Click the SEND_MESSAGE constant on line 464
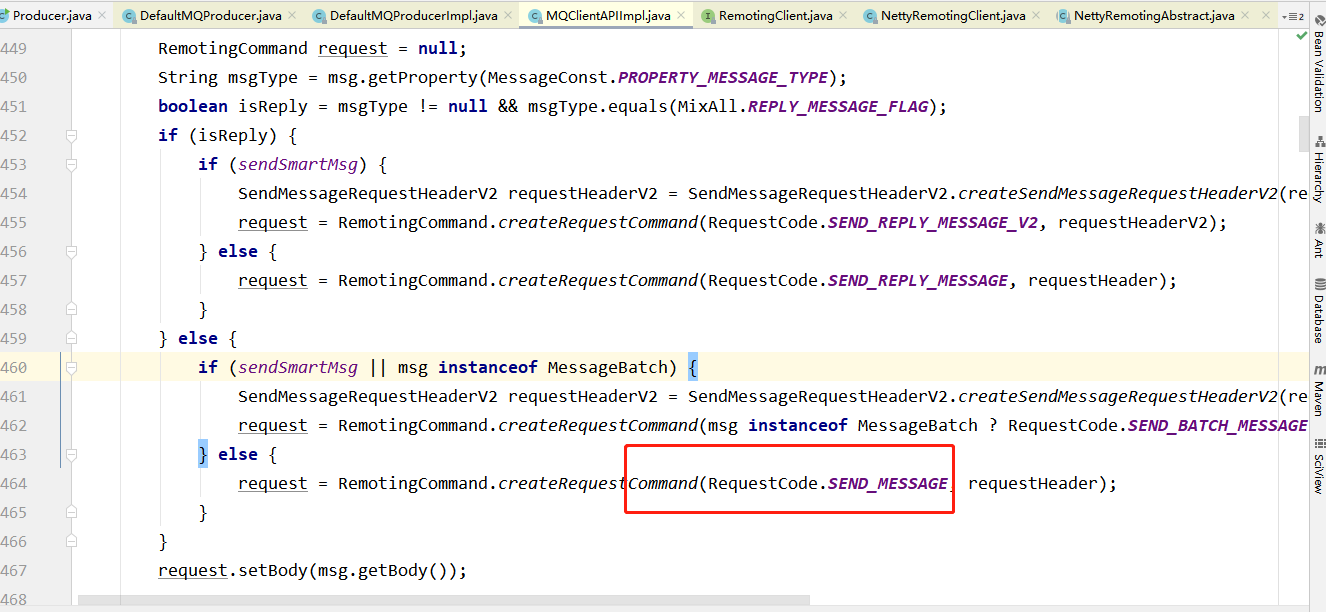Viewport: 1326px width, 612px height. pyautogui.click(x=887, y=483)
